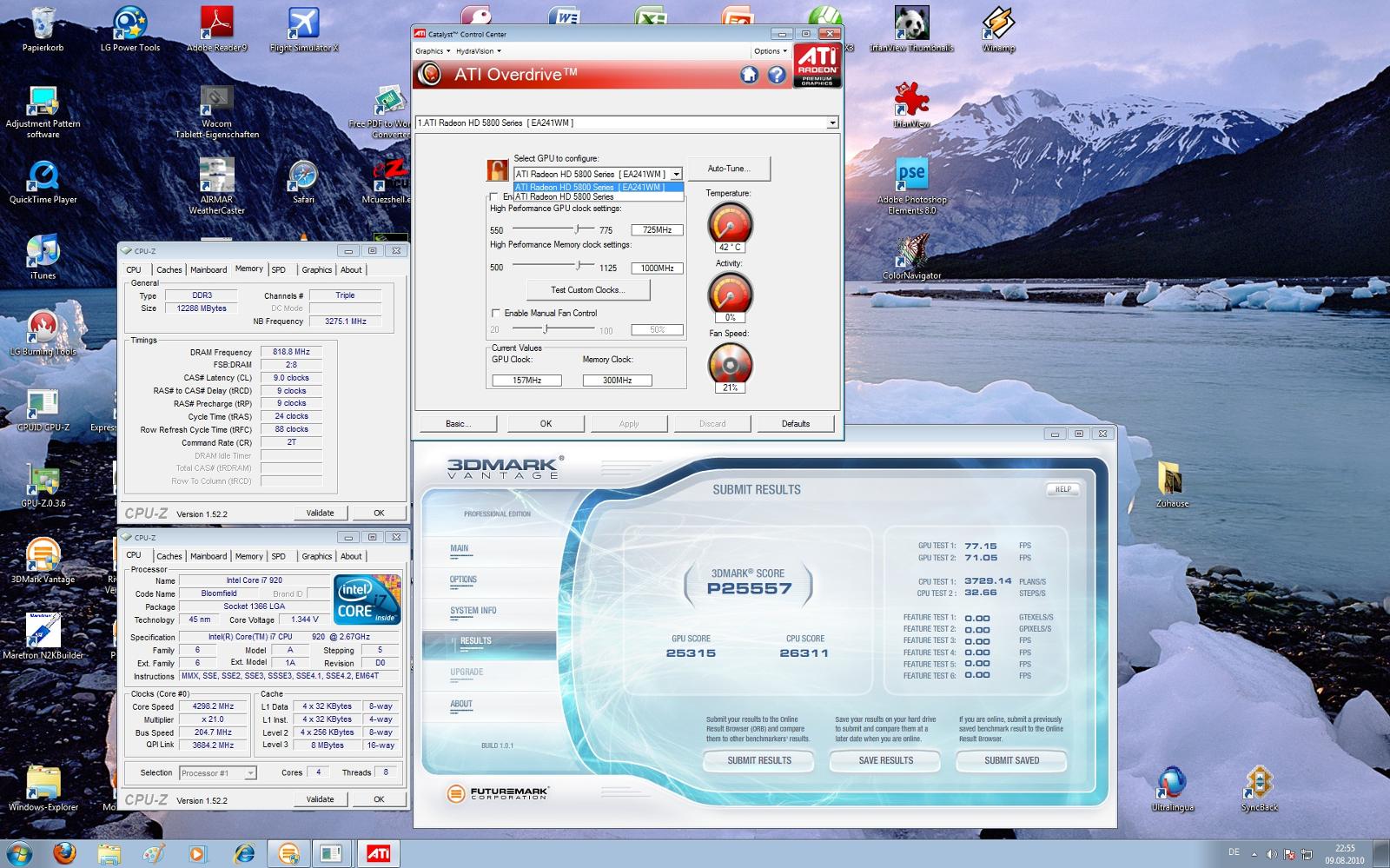Image resolution: width=1390 pixels, height=868 pixels.
Task: Collapse the Select GPU combo box arrow
Action: coord(676,174)
